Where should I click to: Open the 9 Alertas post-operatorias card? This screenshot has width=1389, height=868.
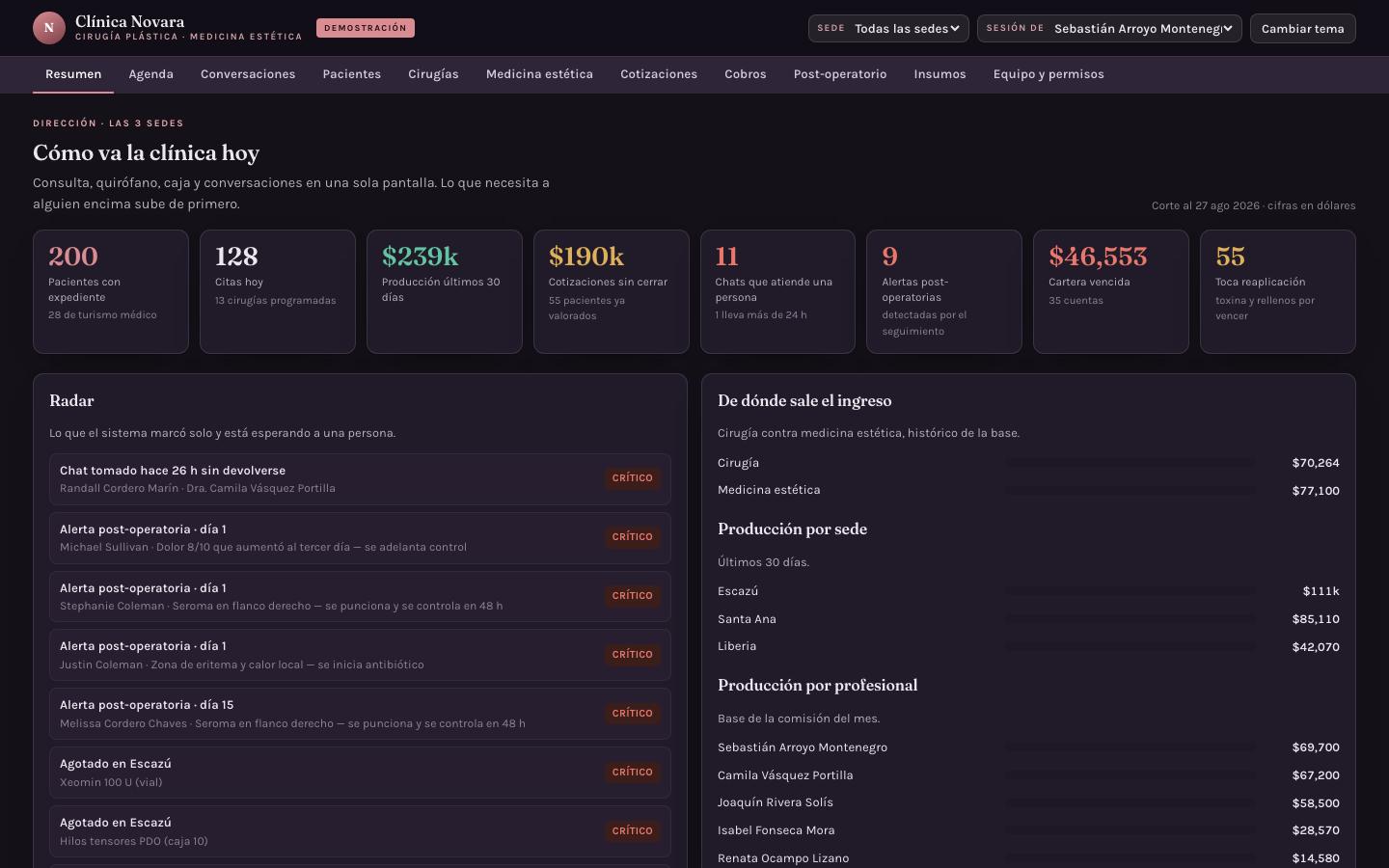click(x=944, y=291)
